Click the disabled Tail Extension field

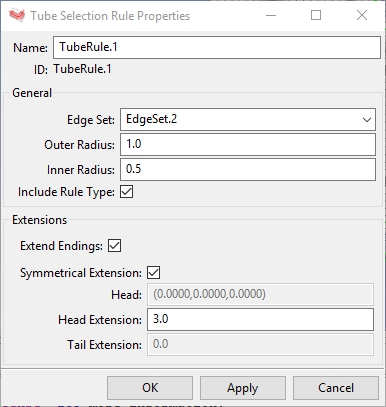(x=260, y=344)
